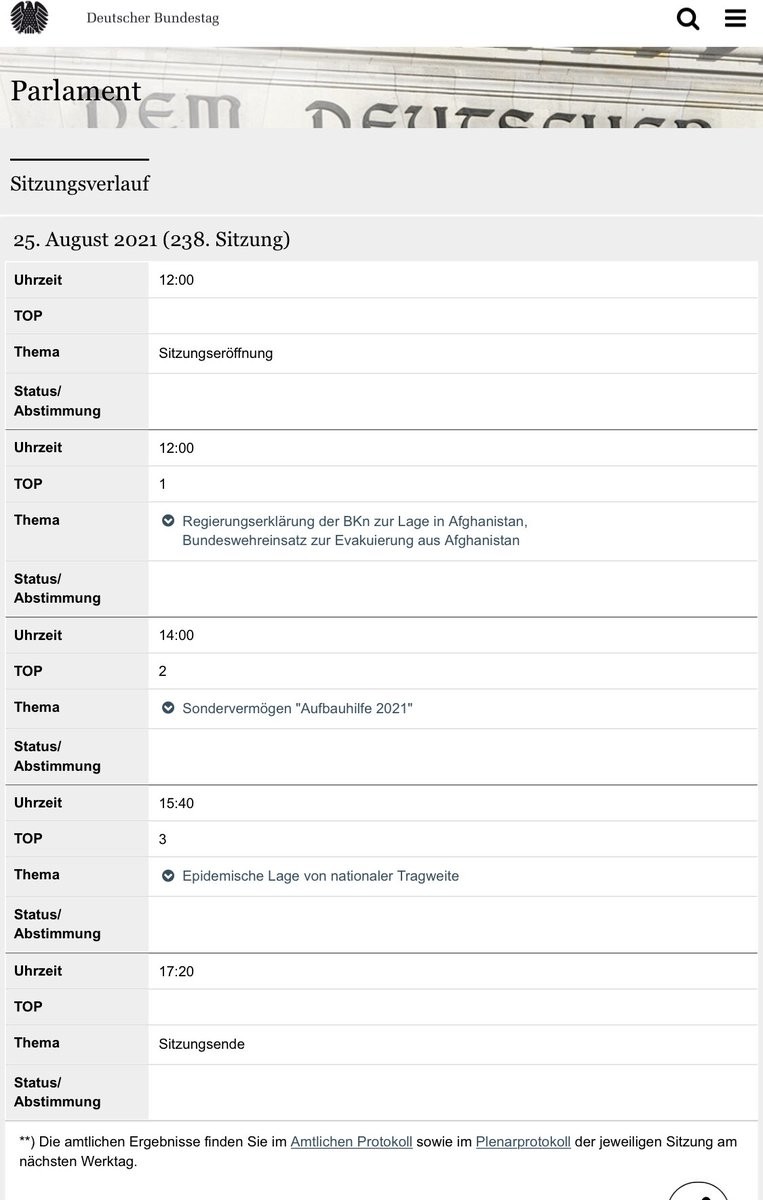Screen dimensions: 763x1200
Task: Click the 15:40 time cell
Action: (x=177, y=803)
